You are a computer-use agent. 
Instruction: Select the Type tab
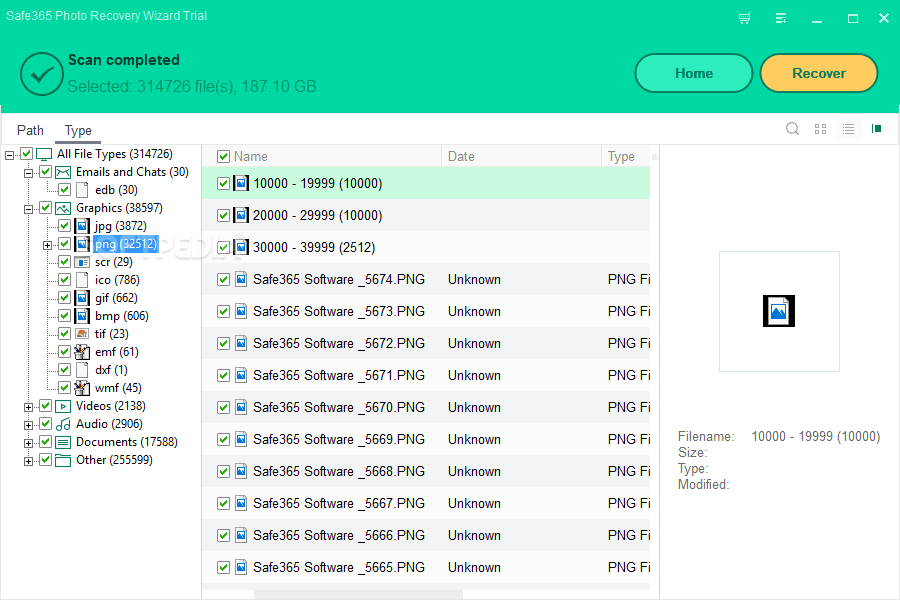tap(78, 130)
